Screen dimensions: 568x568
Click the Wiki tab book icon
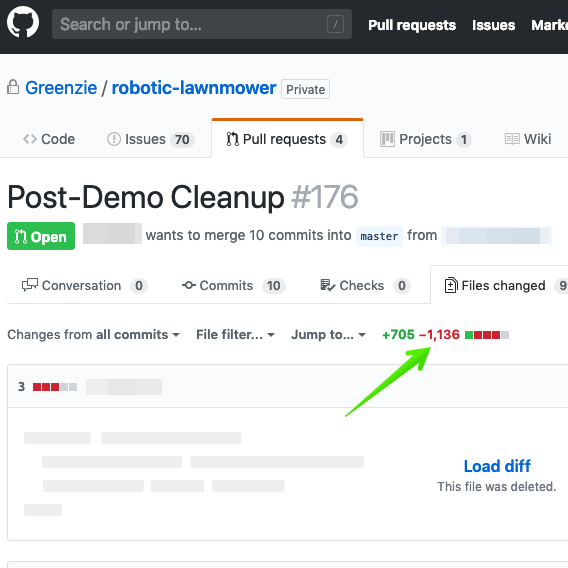[512, 139]
